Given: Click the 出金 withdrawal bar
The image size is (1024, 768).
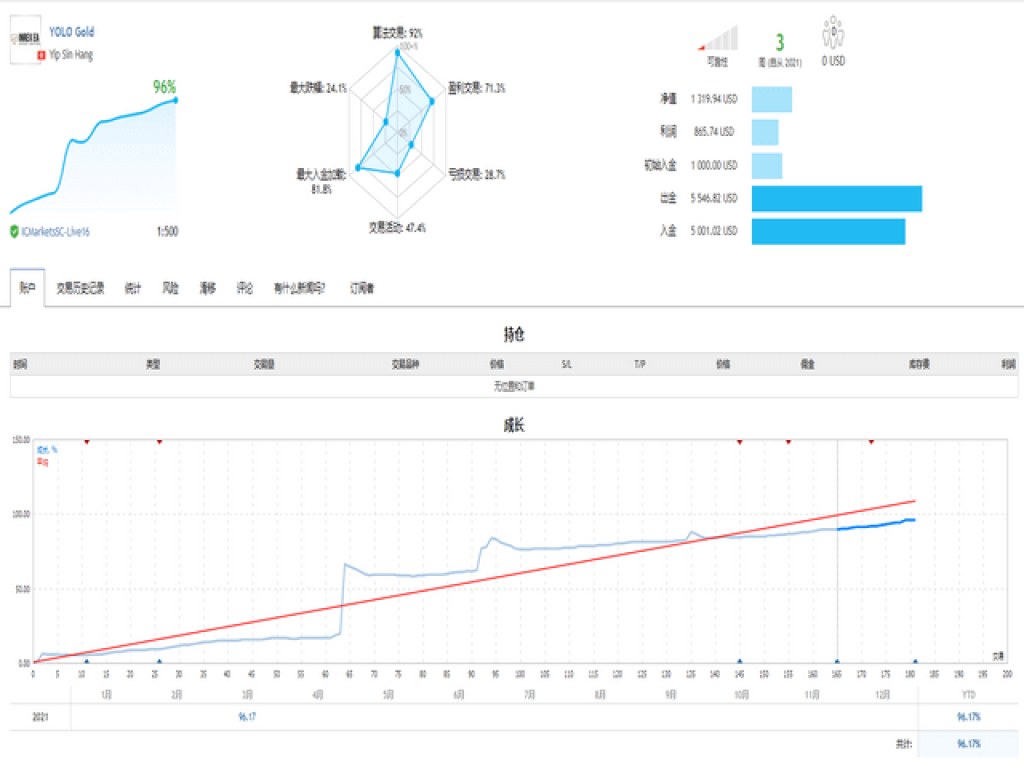Looking at the screenshot, I should (x=836, y=198).
